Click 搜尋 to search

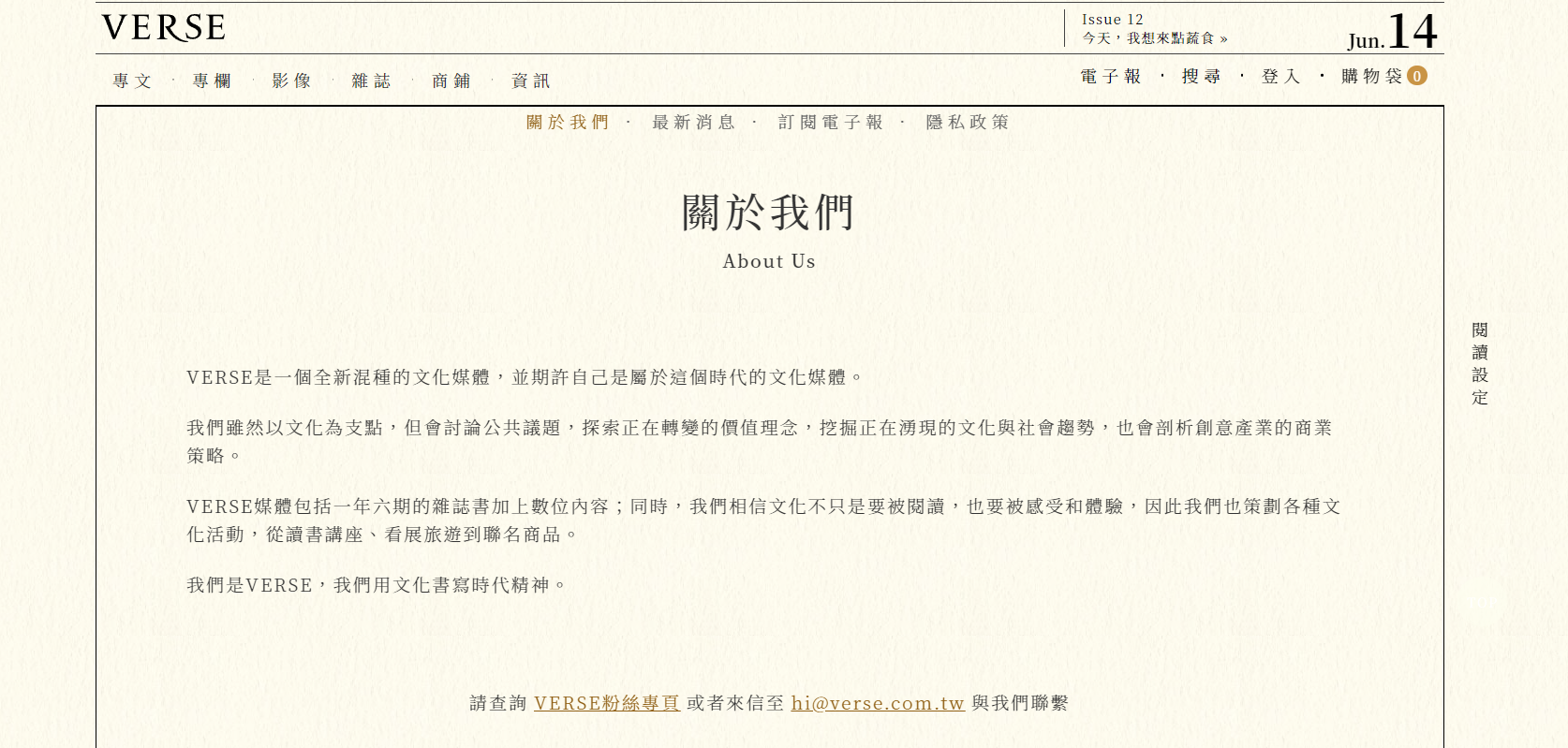(1202, 77)
